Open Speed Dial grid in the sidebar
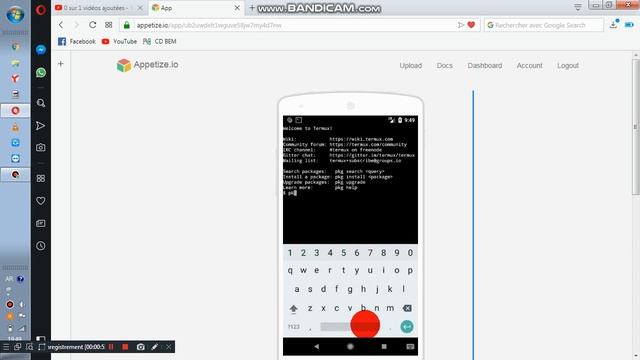This screenshot has width=640, height=360. point(41,178)
